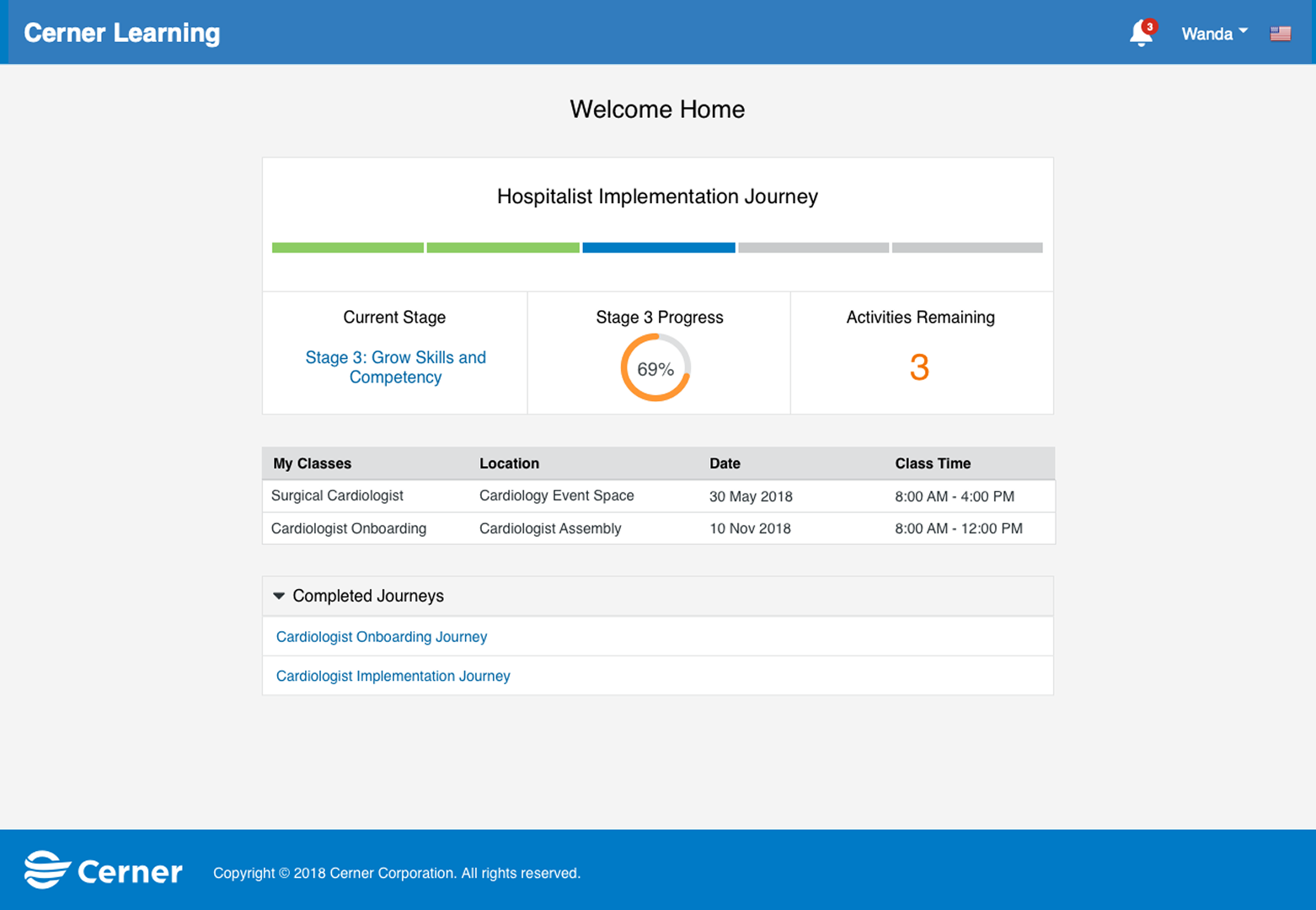The height and width of the screenshot is (910, 1316).
Task: Select the Cardiologist Onboarding class name
Action: pyautogui.click(x=349, y=528)
